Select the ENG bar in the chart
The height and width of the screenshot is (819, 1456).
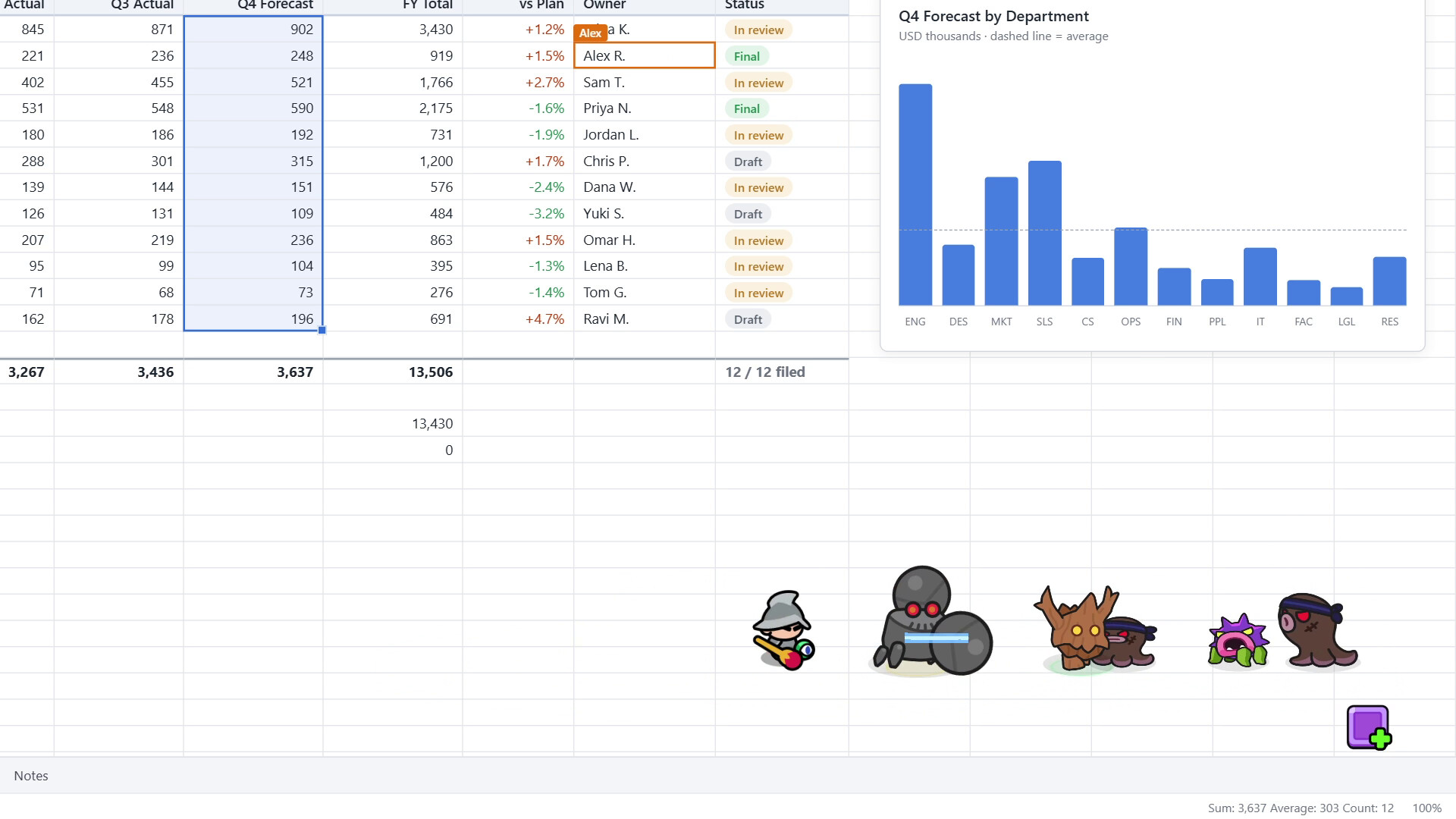[915, 195]
